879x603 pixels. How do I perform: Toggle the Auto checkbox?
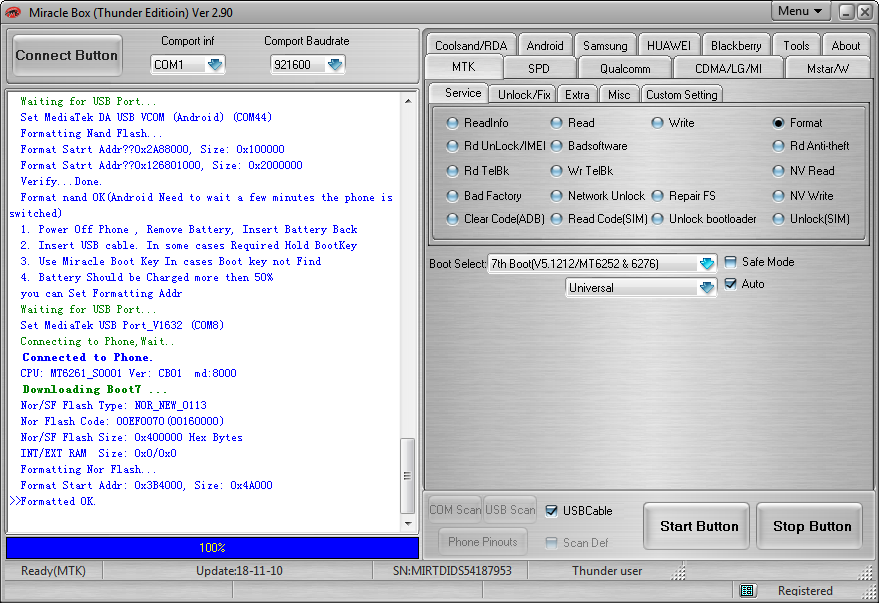click(x=730, y=284)
